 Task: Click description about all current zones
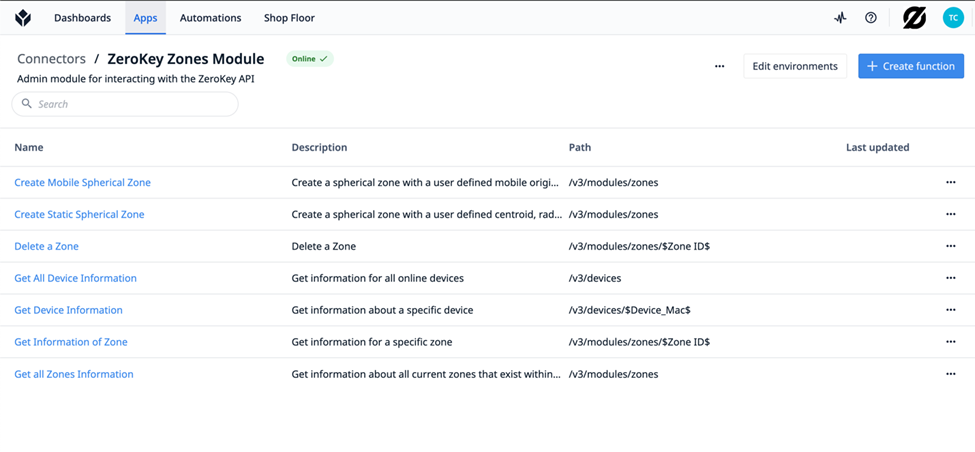coord(428,374)
